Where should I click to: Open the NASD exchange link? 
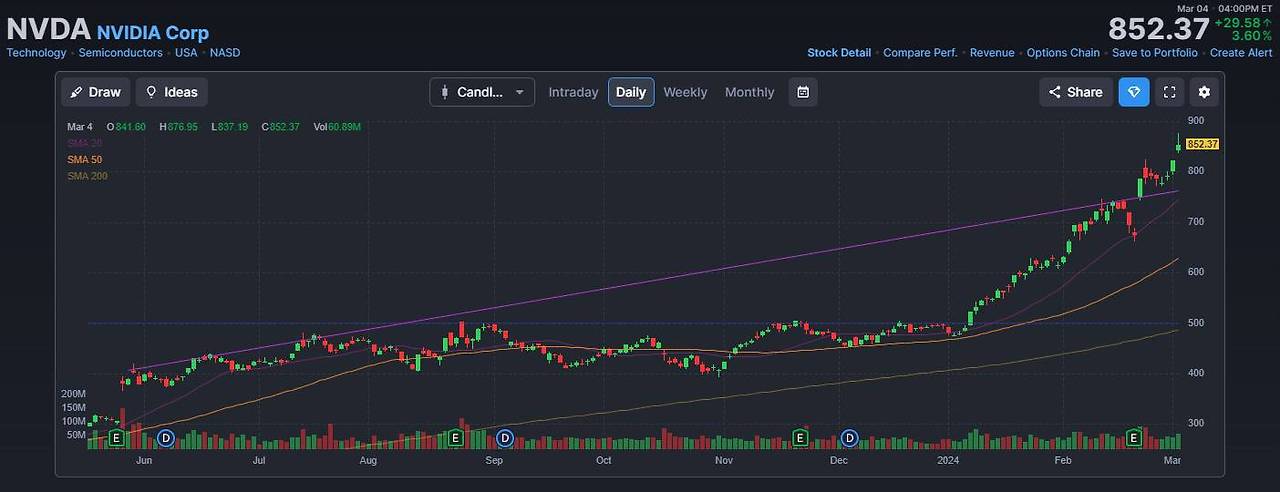225,53
